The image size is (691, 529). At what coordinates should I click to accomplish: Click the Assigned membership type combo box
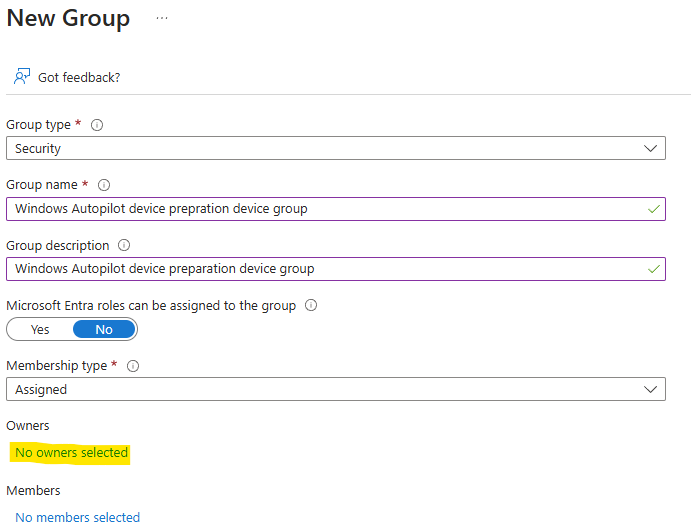[x=336, y=389]
